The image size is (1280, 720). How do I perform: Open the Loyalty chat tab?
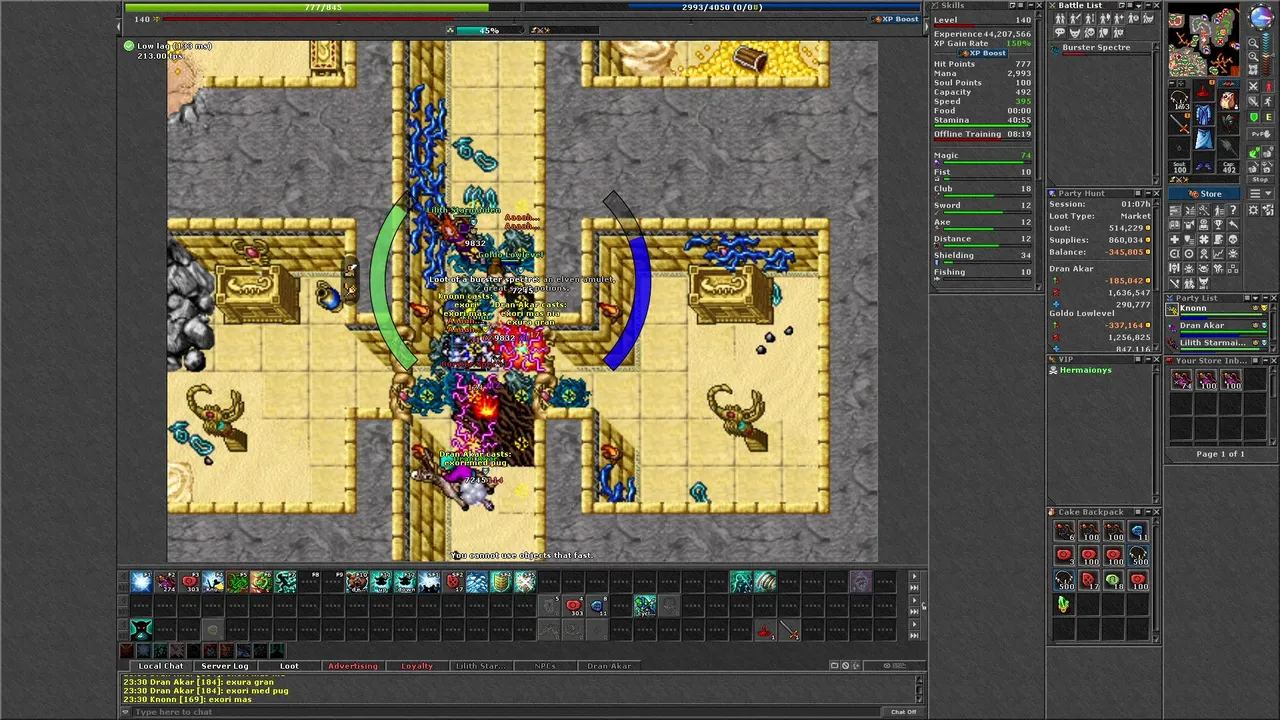417,666
